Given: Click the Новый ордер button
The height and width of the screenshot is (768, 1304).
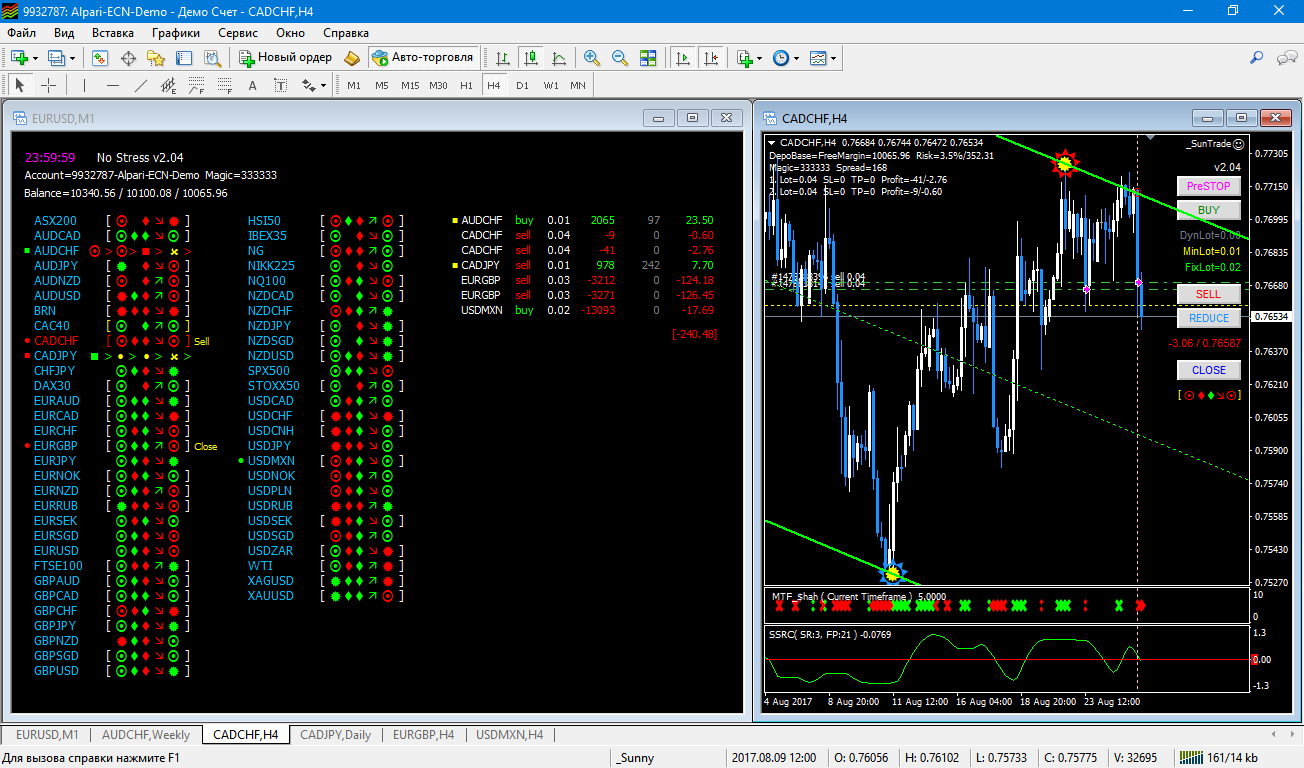Looking at the screenshot, I should click(x=285, y=58).
